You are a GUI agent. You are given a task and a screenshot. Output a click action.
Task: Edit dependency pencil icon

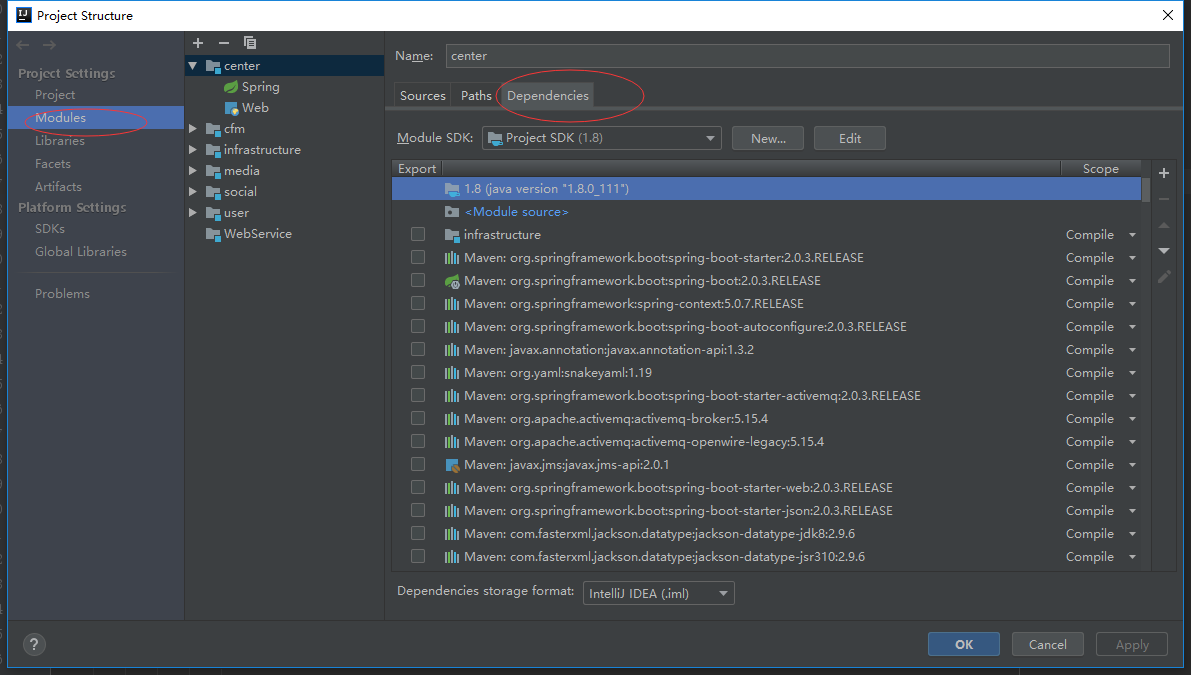click(1164, 276)
